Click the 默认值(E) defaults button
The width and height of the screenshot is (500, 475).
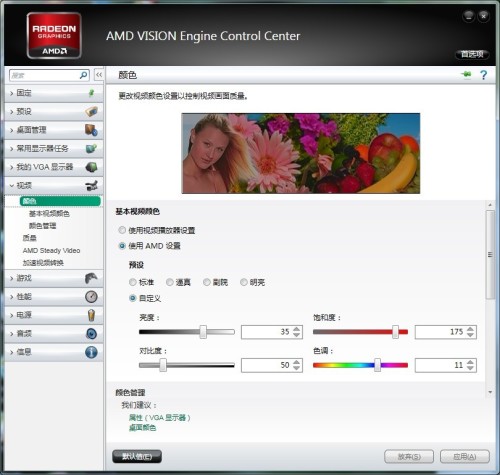click(x=137, y=456)
